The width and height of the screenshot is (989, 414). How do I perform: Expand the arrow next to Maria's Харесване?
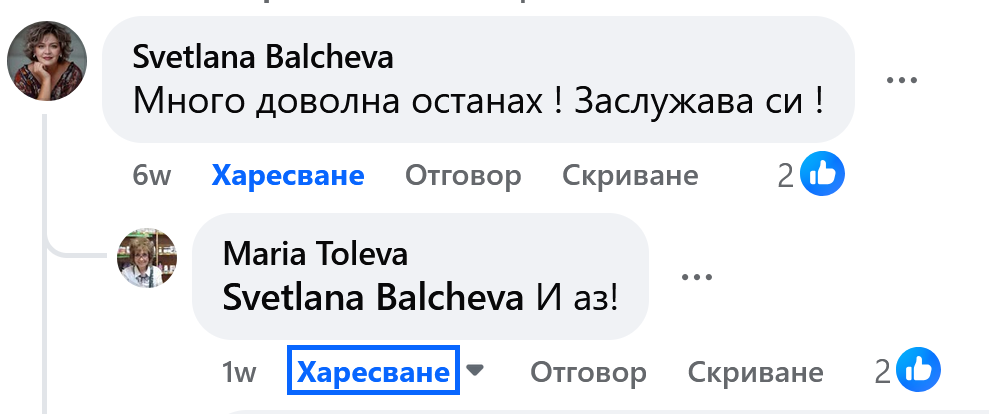[476, 371]
